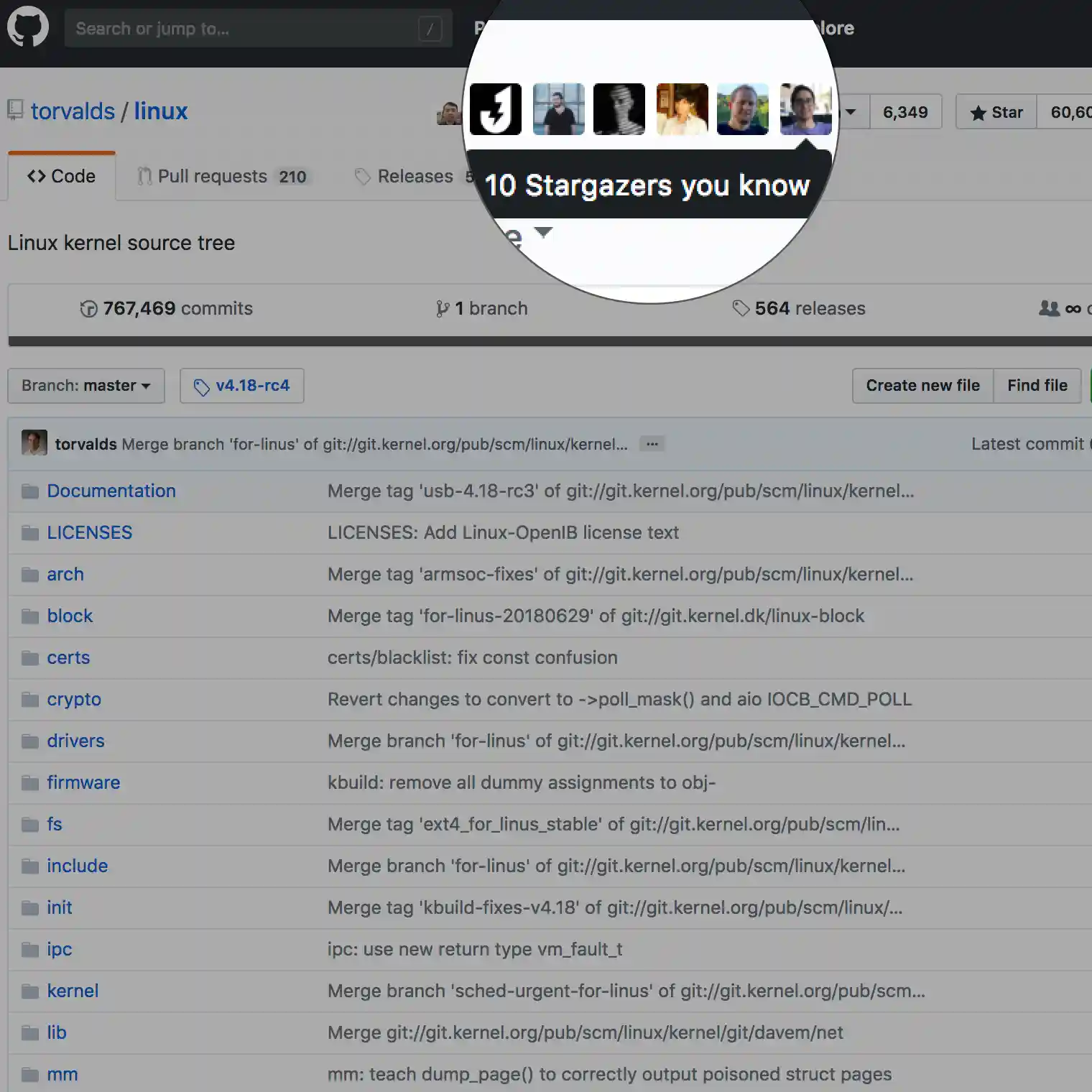Click the Documentation folder icon
The width and height of the screenshot is (1092, 1092).
tap(30, 491)
